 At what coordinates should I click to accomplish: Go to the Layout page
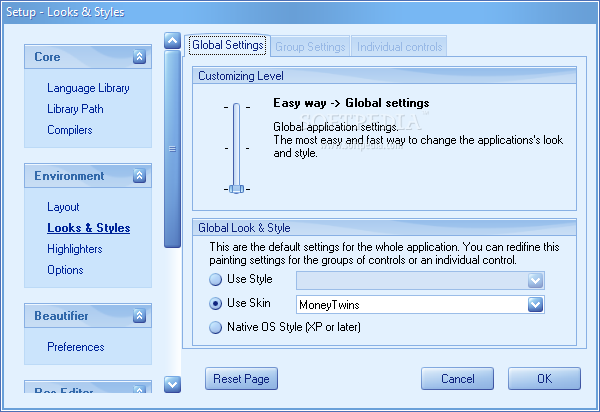click(x=63, y=207)
